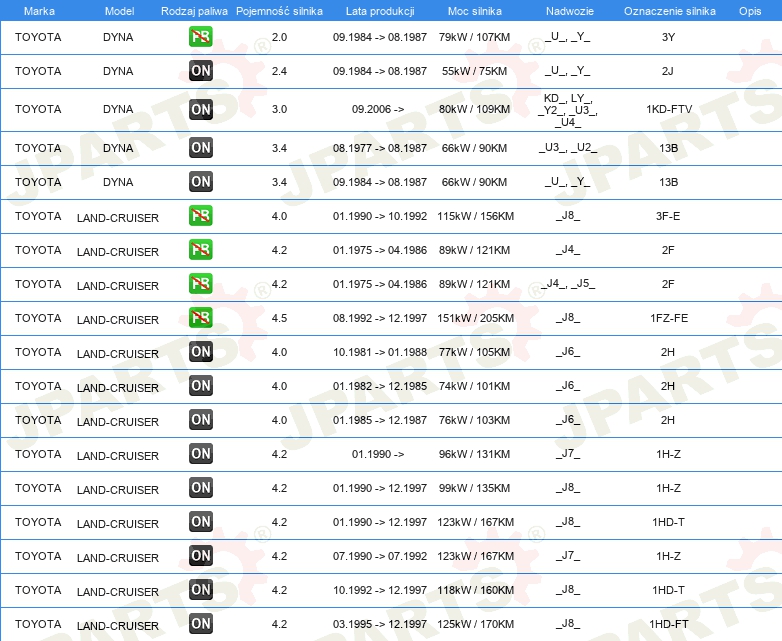
Task: Click the power value 55kW / 75KM
Action: click(x=474, y=71)
